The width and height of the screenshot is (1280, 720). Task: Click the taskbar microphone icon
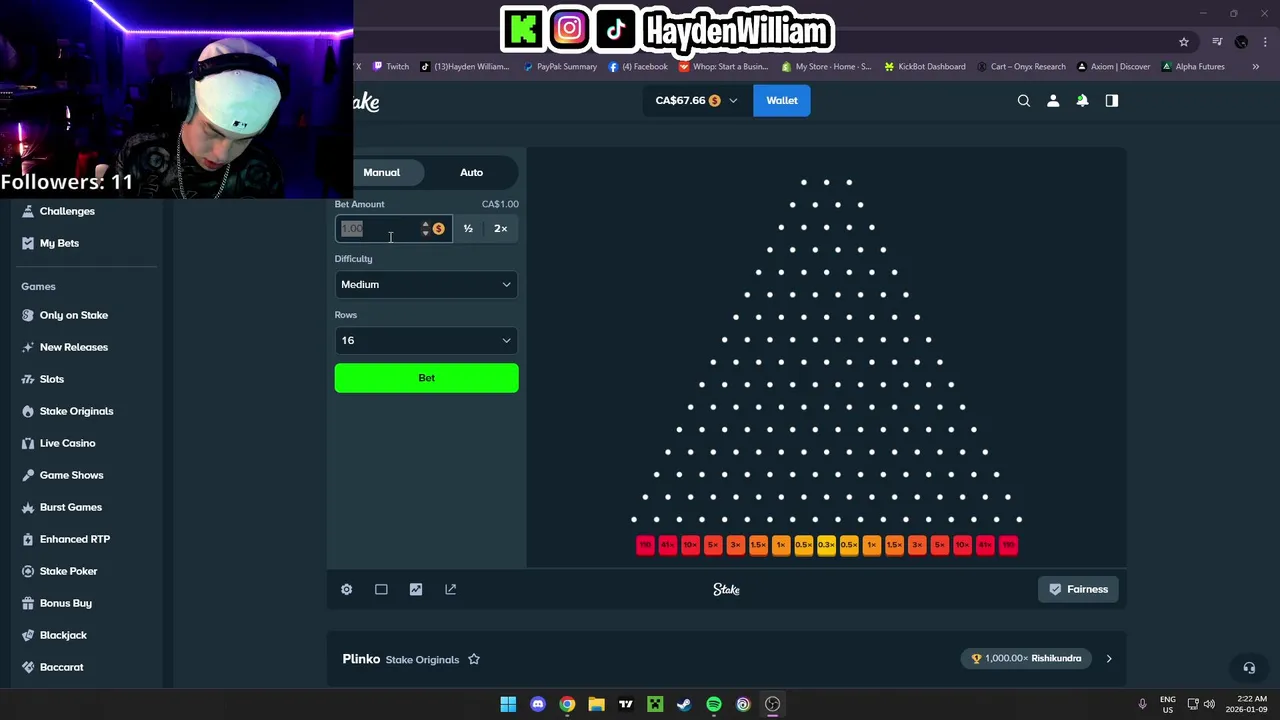point(1142,704)
